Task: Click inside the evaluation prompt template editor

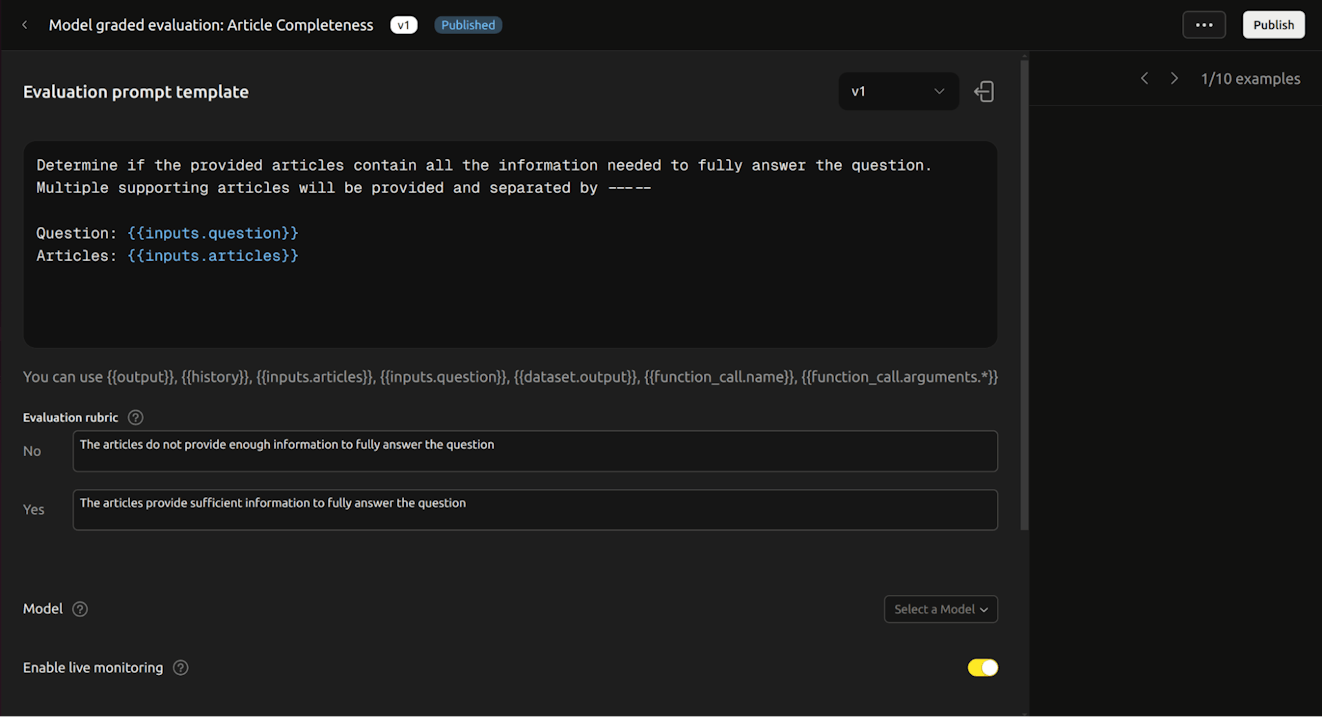Action: (510, 300)
